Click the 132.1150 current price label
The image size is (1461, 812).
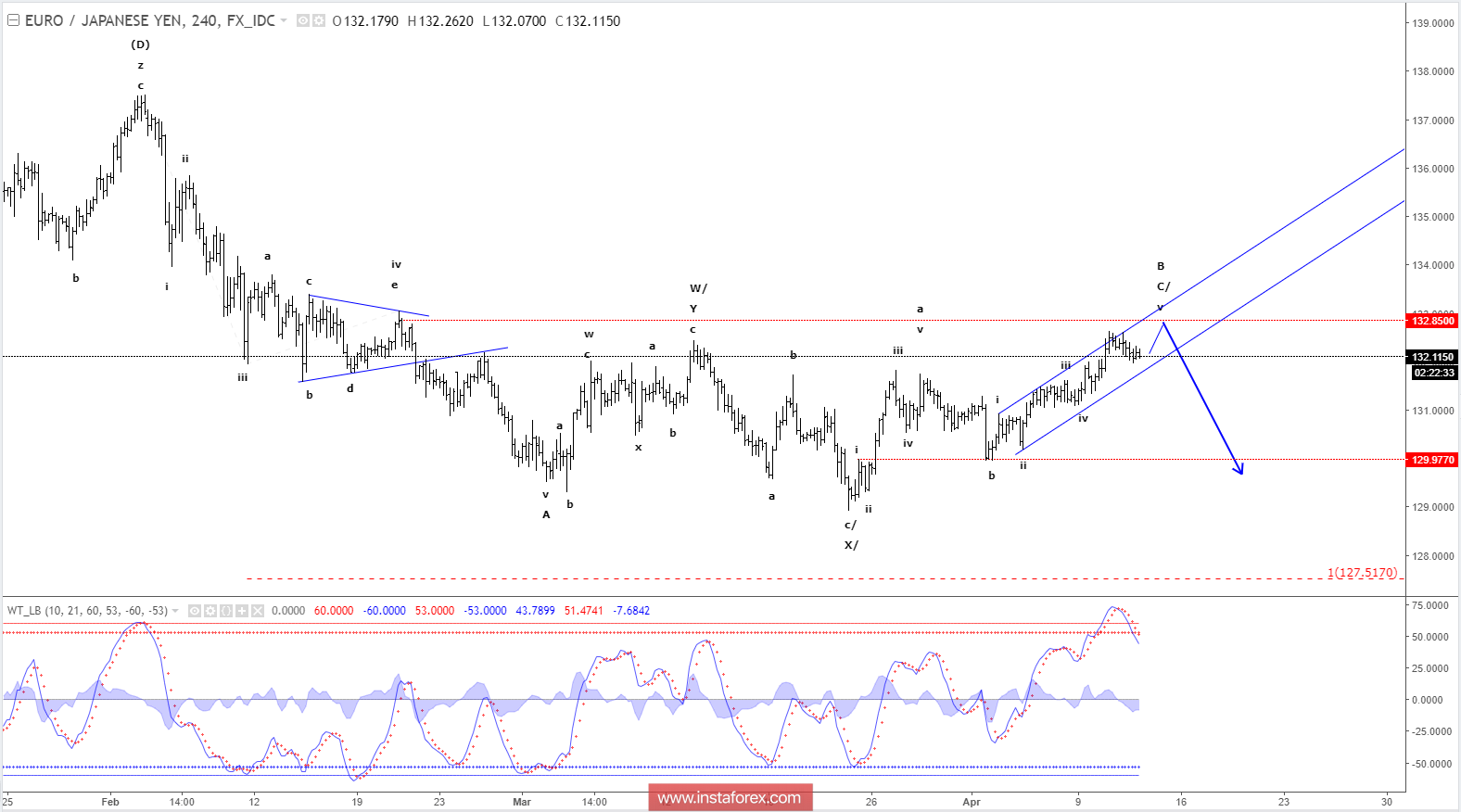(1433, 357)
